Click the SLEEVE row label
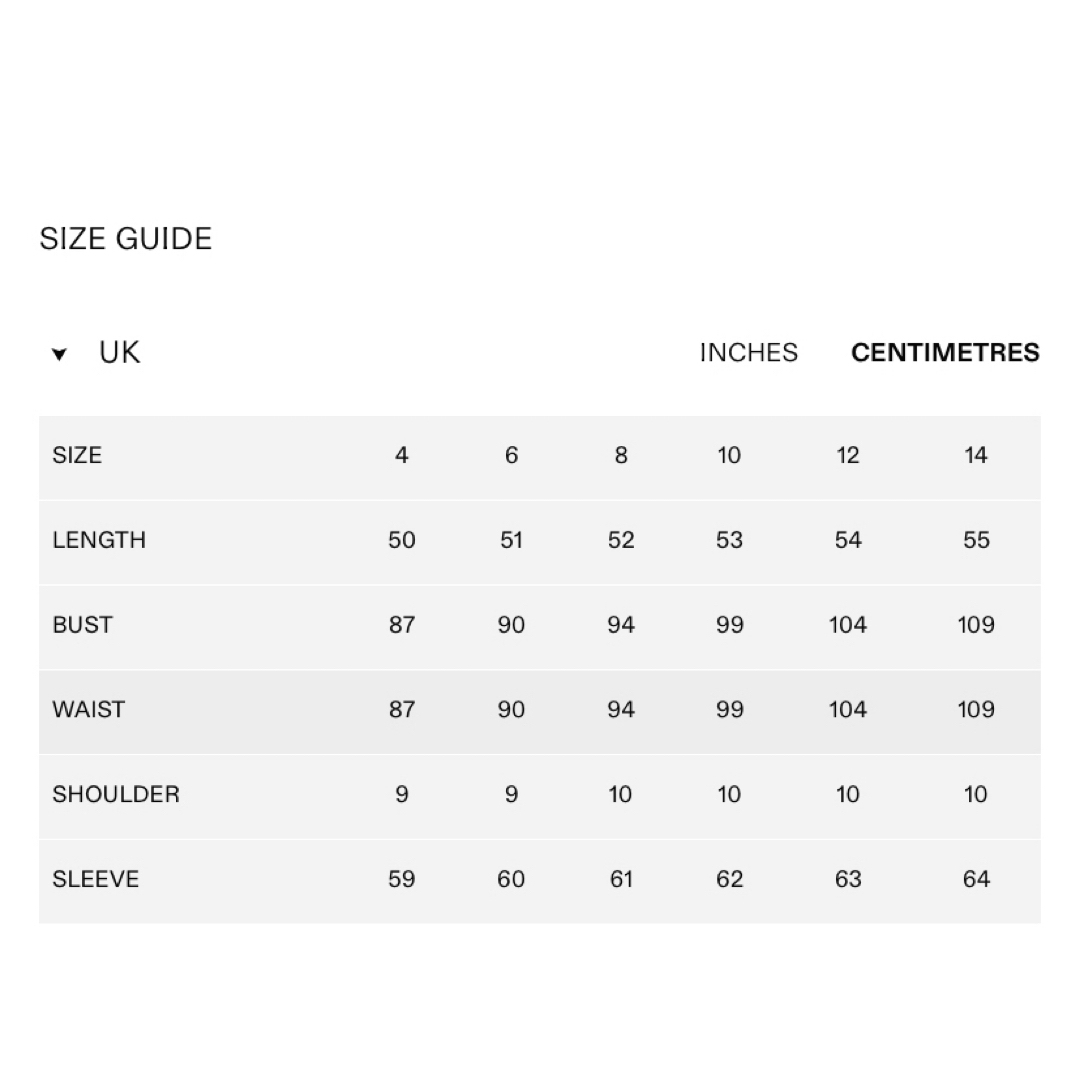1080x1080 pixels. [96, 879]
